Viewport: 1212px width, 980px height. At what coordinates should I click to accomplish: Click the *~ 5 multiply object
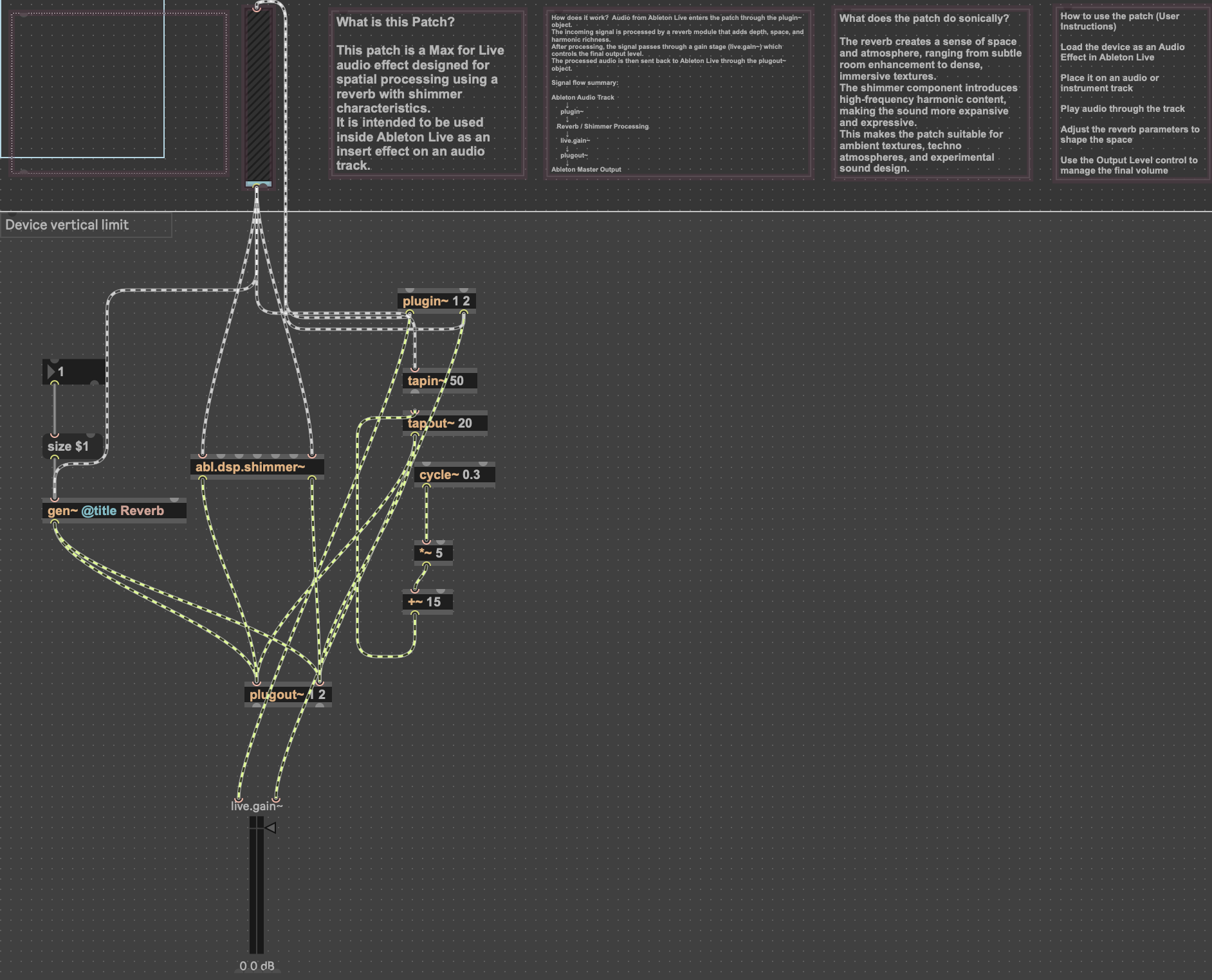pyautogui.click(x=433, y=553)
